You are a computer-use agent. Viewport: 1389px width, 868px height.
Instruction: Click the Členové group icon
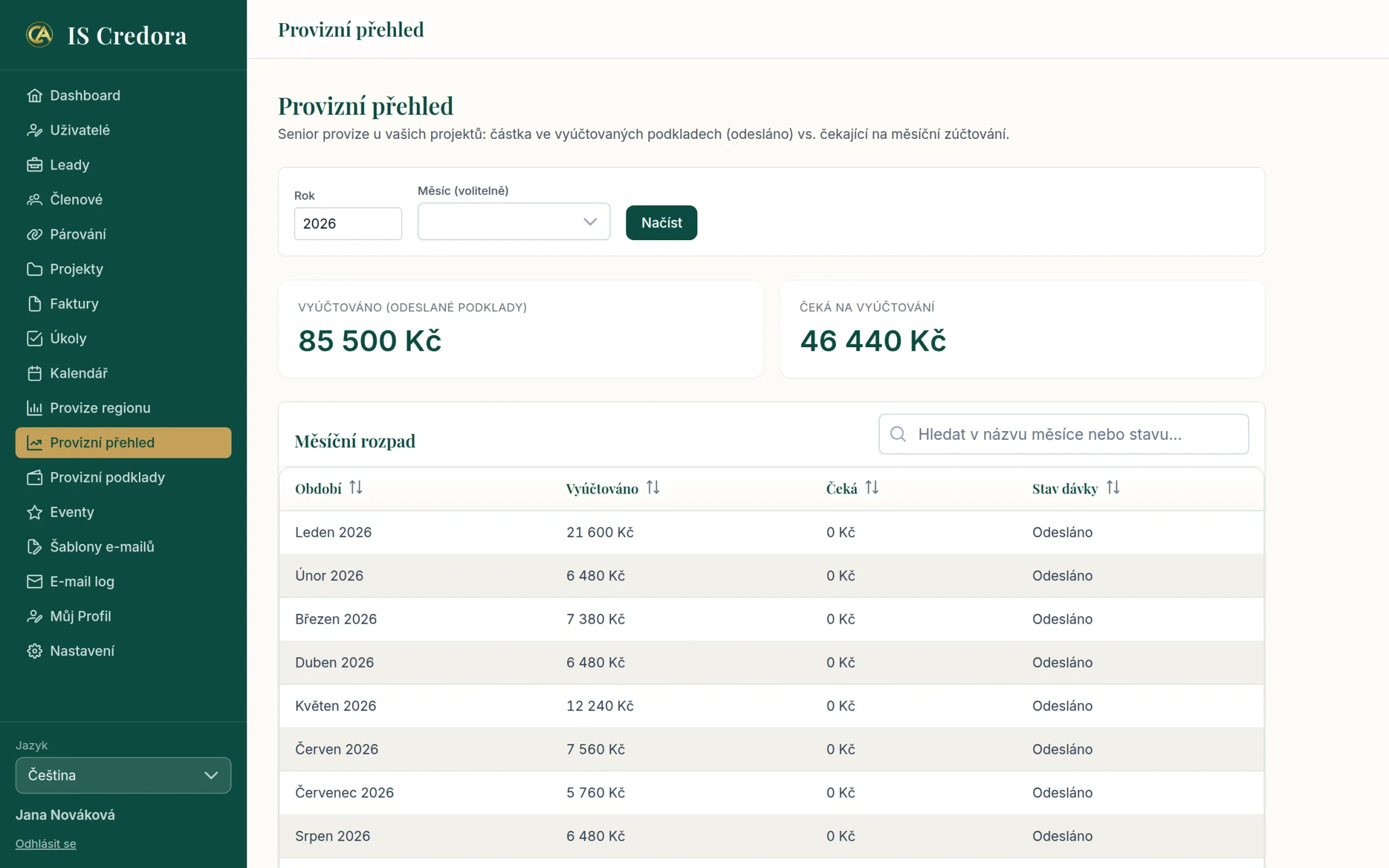(x=35, y=200)
